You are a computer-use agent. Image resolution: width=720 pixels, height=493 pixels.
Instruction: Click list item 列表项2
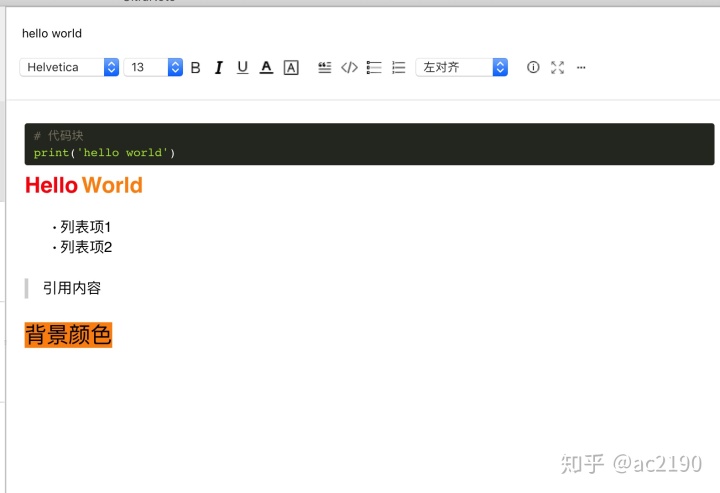[x=86, y=247]
